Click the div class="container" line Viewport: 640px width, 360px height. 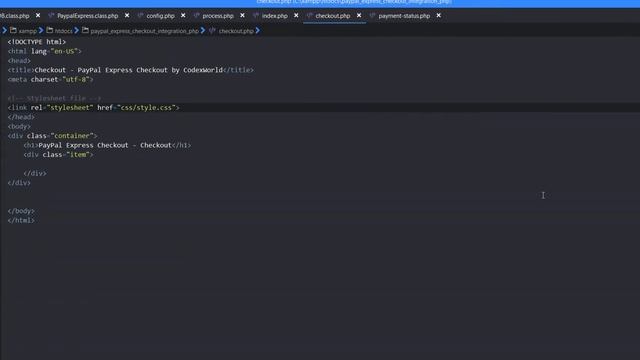[53, 136]
